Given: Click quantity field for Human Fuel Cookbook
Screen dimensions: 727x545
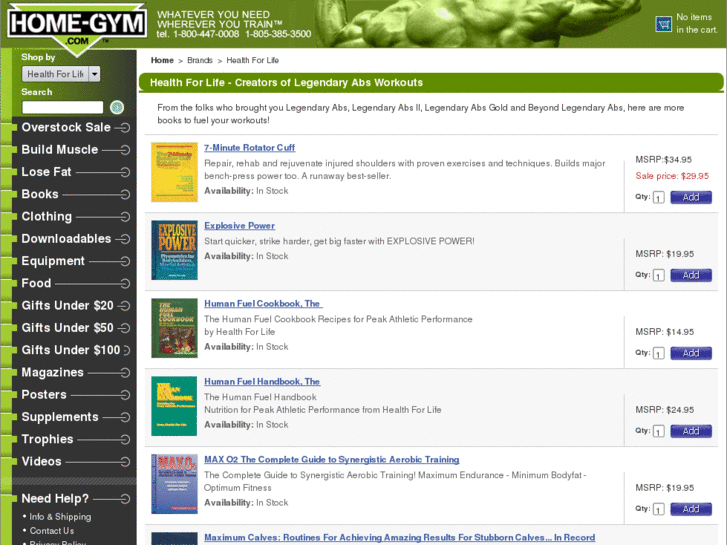Looking at the screenshot, I should pos(658,353).
